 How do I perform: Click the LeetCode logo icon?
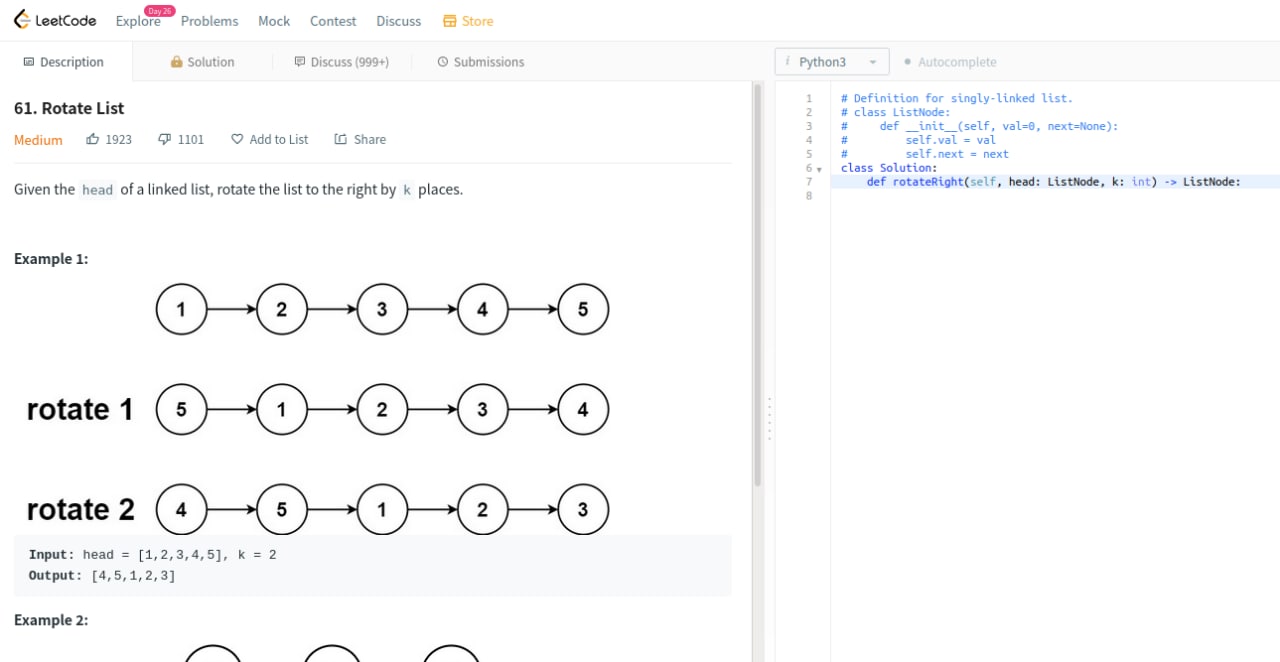coord(22,20)
